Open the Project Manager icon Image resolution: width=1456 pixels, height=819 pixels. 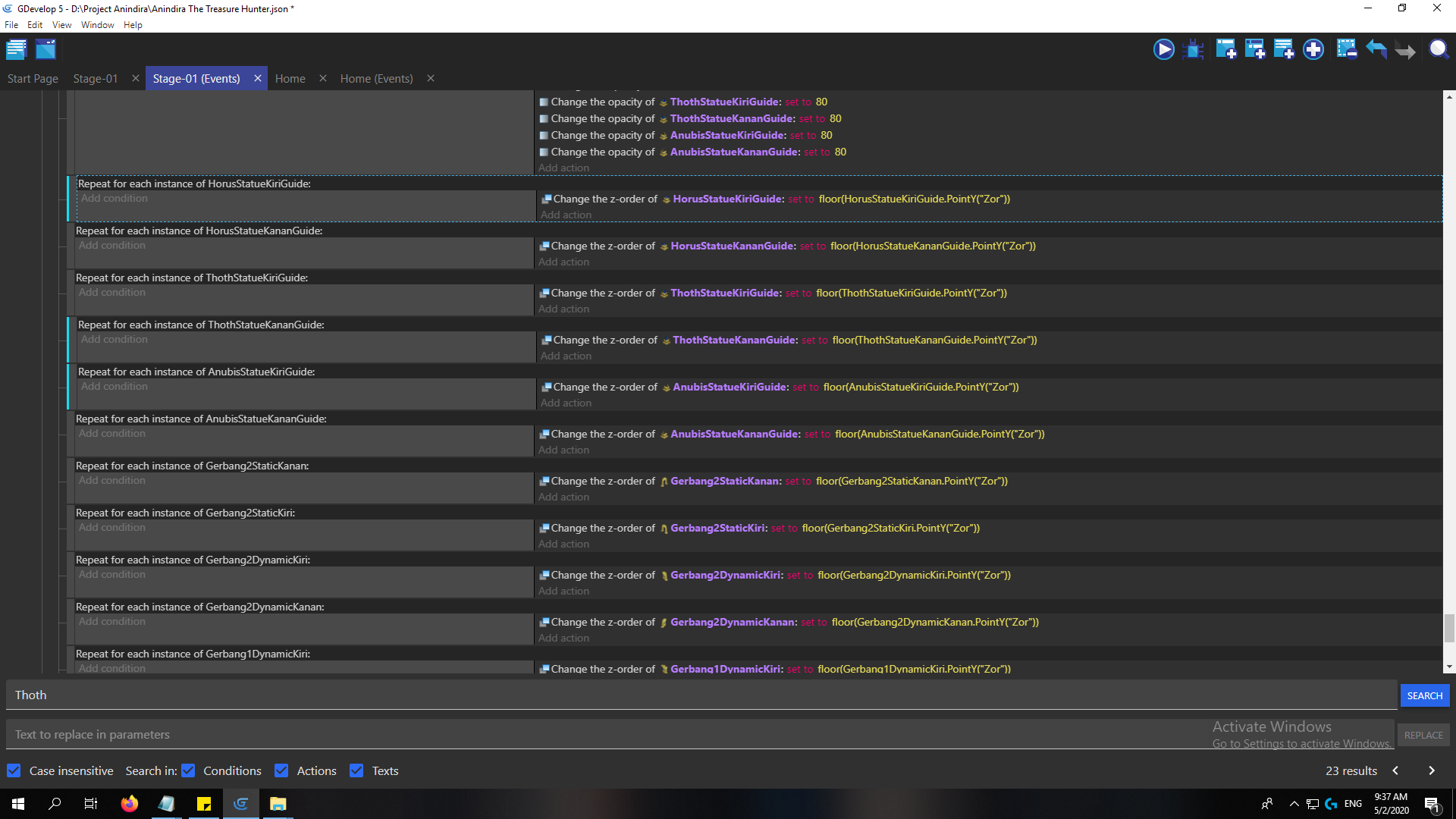16,50
